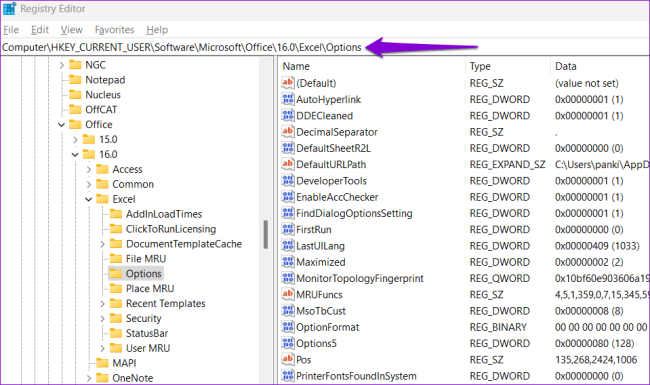650x385 pixels.
Task: Open the File menu
Action: coord(11,30)
